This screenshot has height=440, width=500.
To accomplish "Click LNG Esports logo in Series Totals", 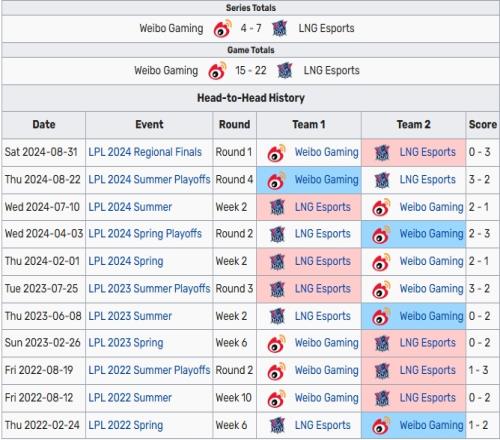I will pyautogui.click(x=280, y=28).
